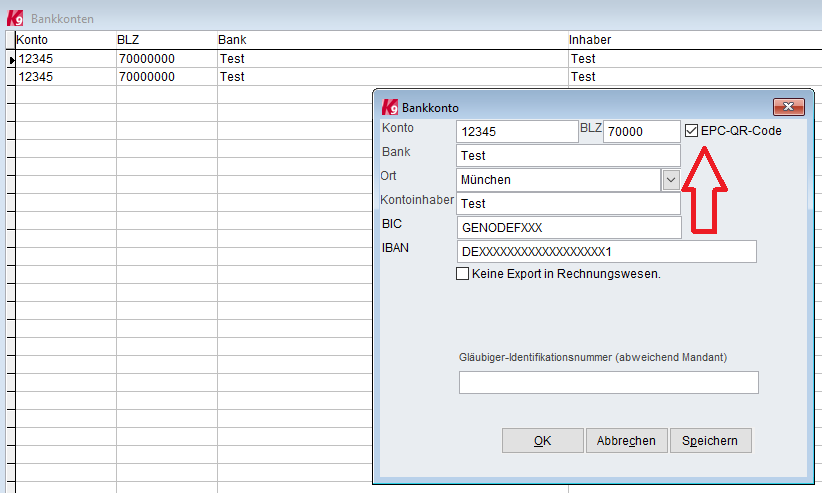This screenshot has height=493, width=822.
Task: Click the Bankkonto dialog title text
Action: point(430,108)
